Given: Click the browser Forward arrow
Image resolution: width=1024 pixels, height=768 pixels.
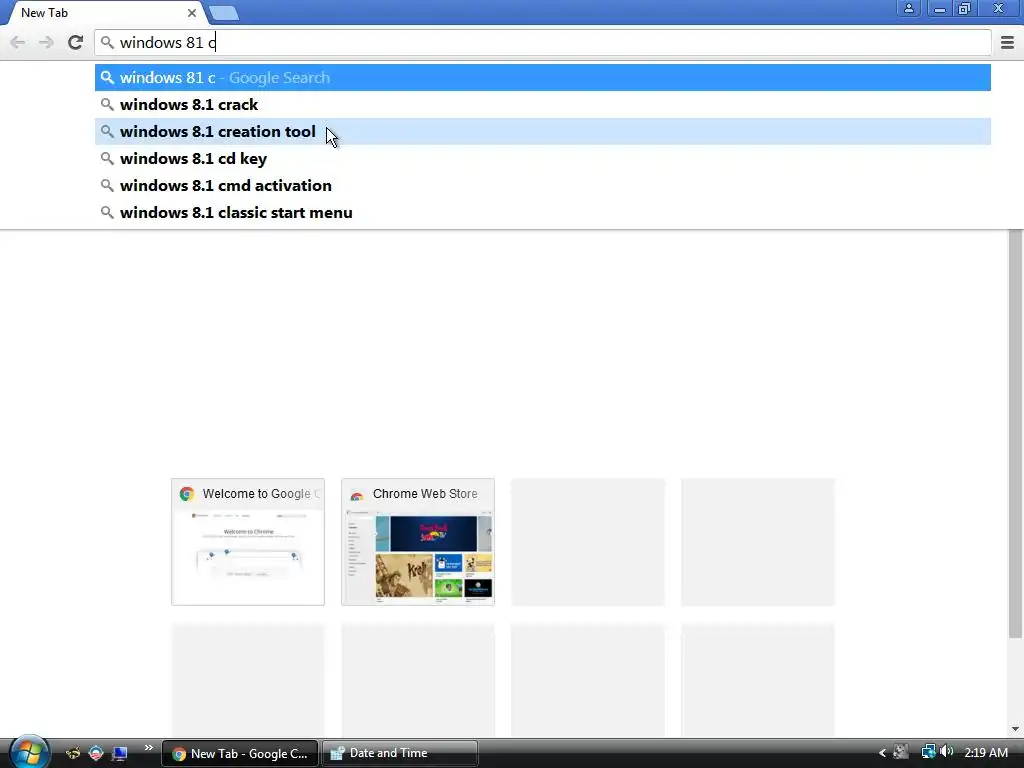Looking at the screenshot, I should click(x=46, y=42).
